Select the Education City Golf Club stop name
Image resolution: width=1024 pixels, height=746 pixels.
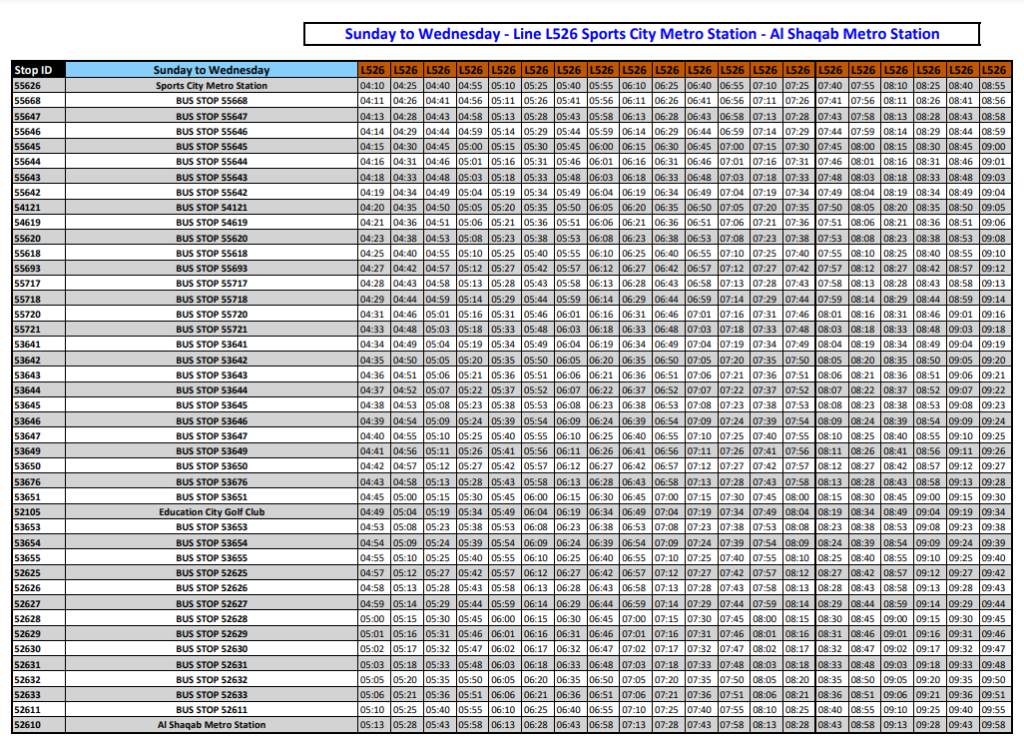click(211, 512)
